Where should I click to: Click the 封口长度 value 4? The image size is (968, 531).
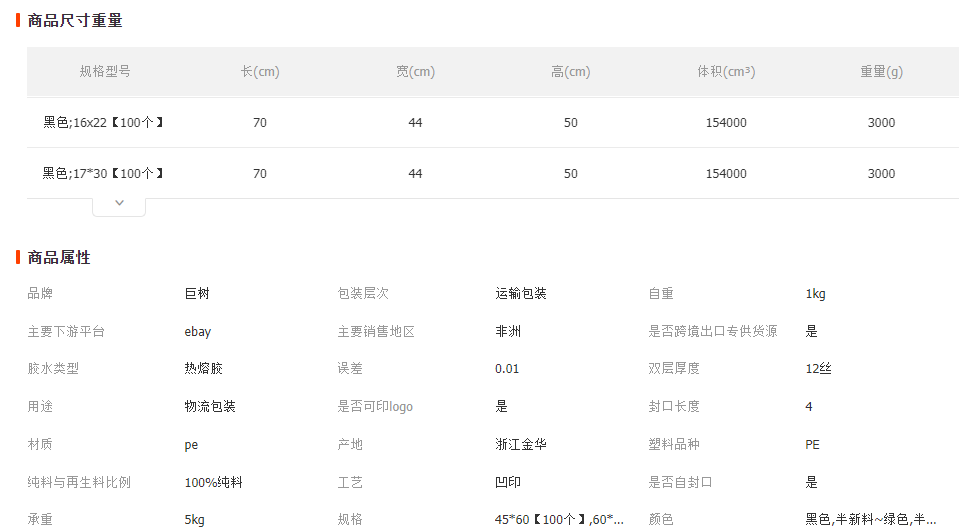coord(809,407)
